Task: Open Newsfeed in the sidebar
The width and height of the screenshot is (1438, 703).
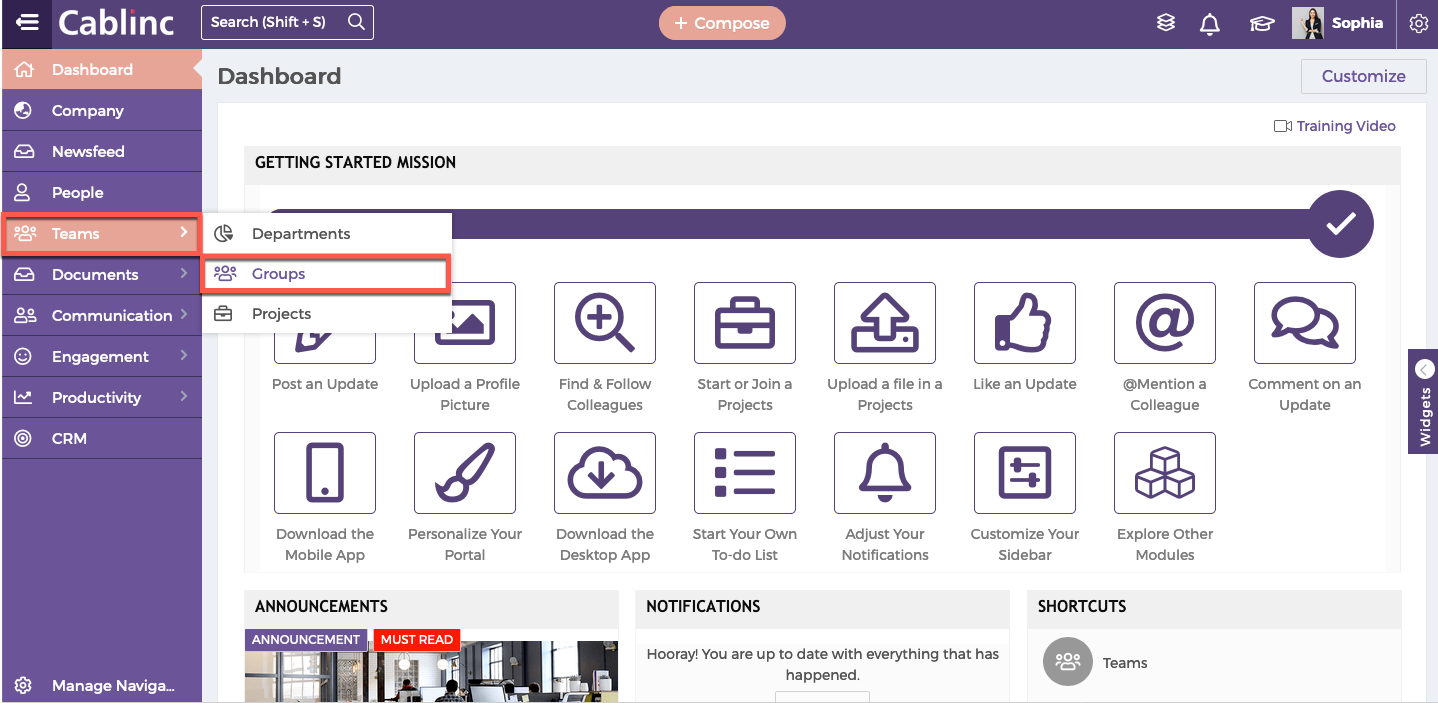Action: click(101, 152)
